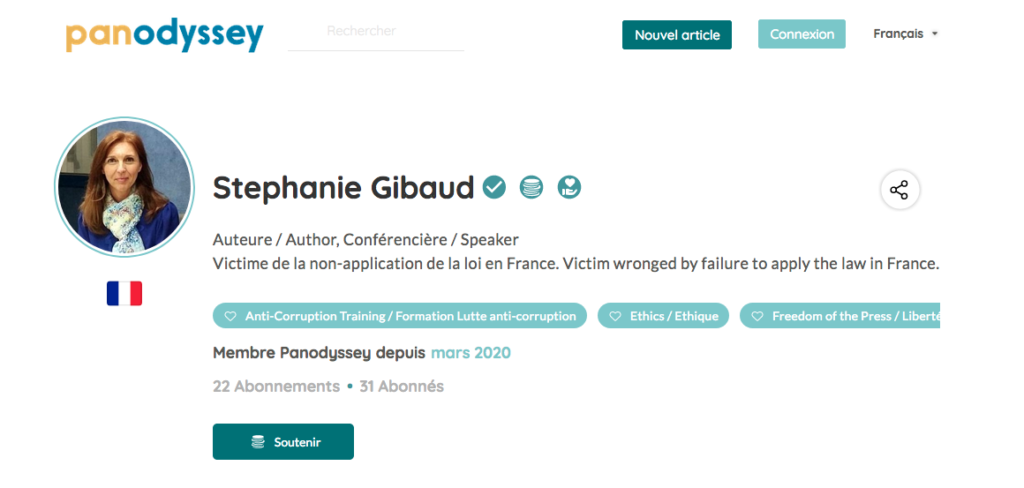Click the Panodyssey logo
1024x488 pixels.
165,35
